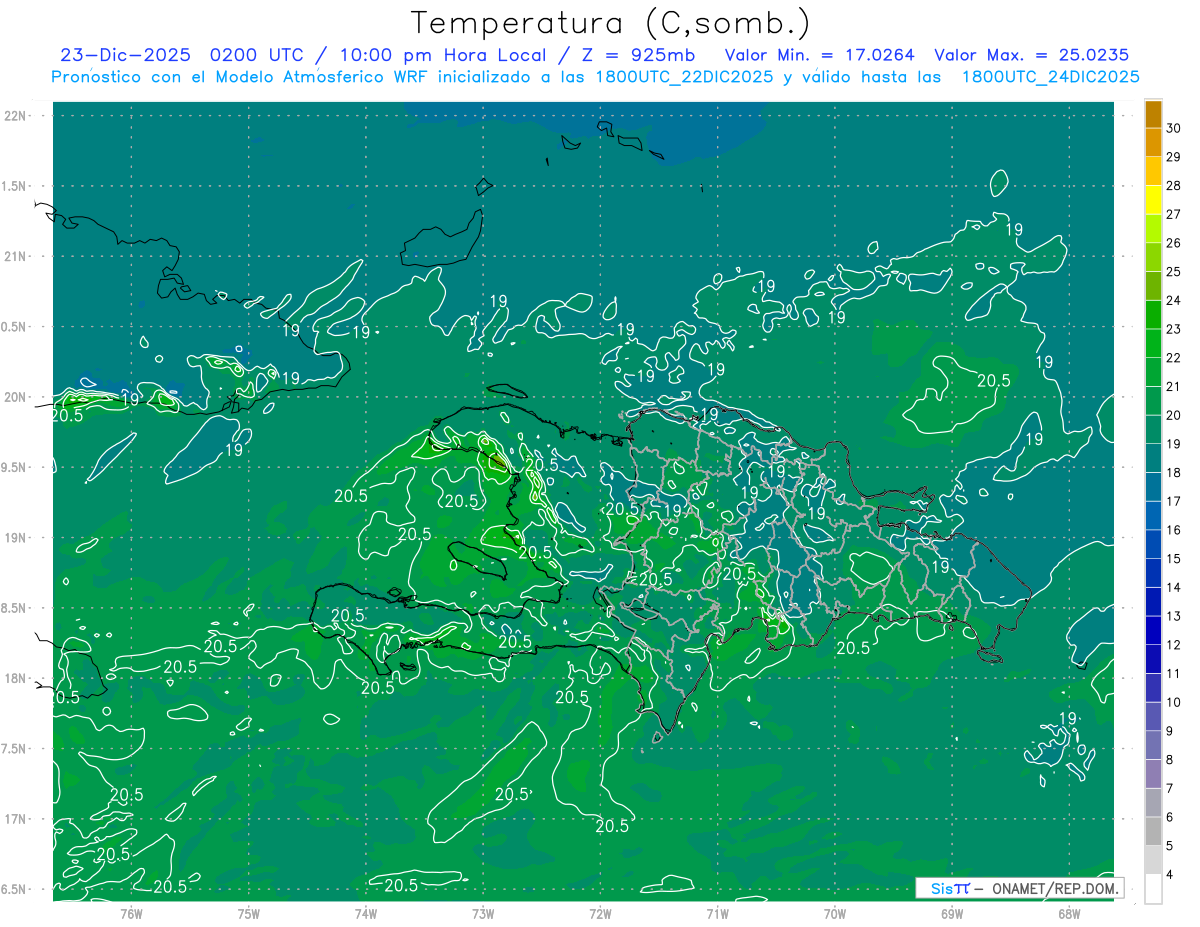Click 'Valor Min. = 17.0264' text

pyautogui.click(x=820, y=55)
